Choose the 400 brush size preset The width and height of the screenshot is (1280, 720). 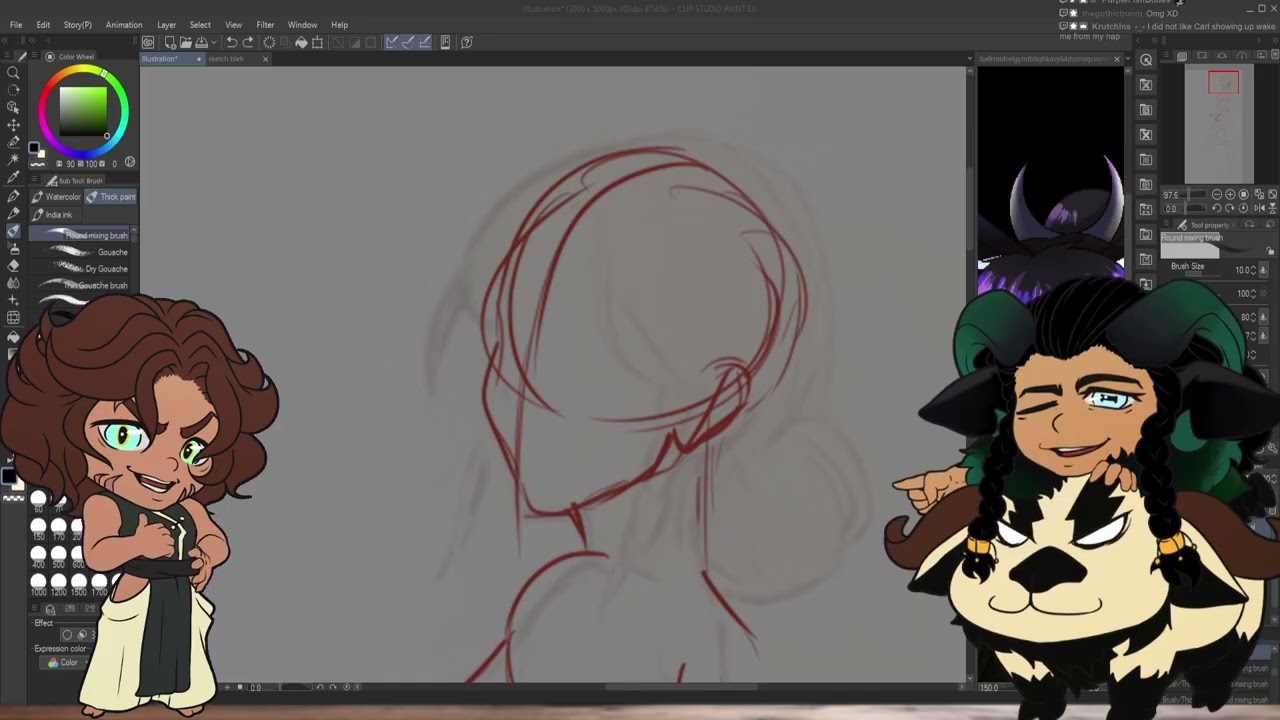point(39,555)
